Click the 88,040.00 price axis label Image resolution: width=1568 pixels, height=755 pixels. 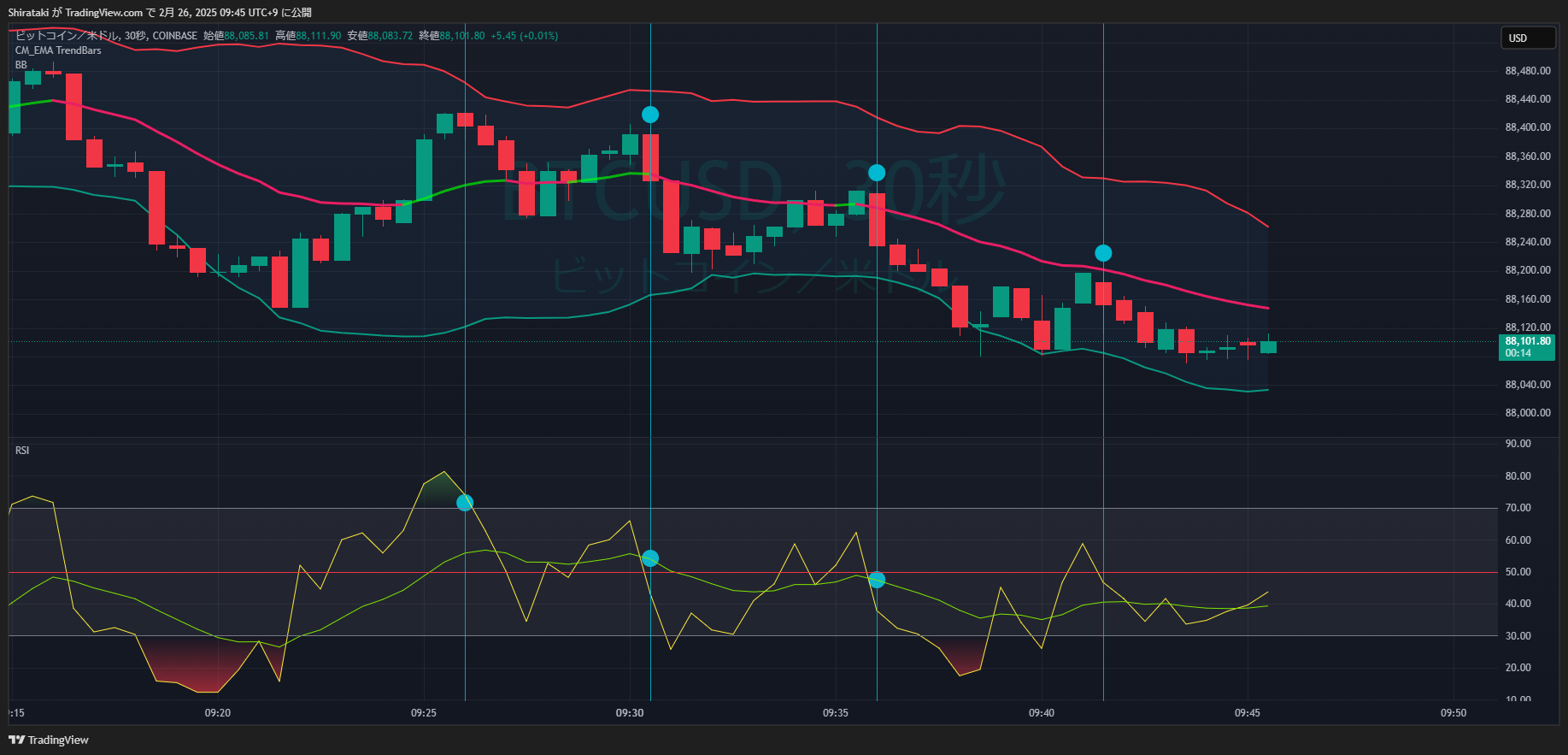(1528, 385)
